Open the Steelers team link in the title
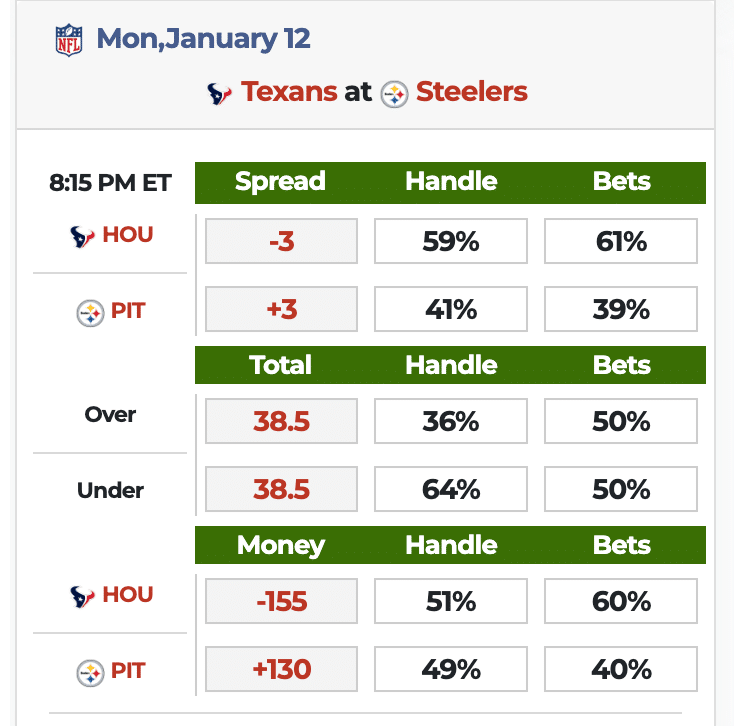The image size is (734, 726). 471,92
